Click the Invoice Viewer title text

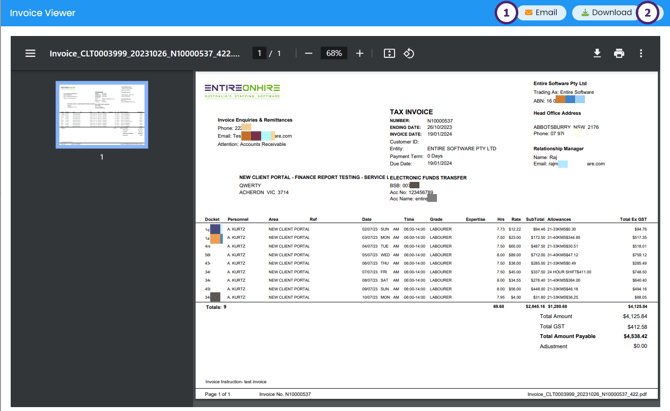pyautogui.click(x=42, y=13)
